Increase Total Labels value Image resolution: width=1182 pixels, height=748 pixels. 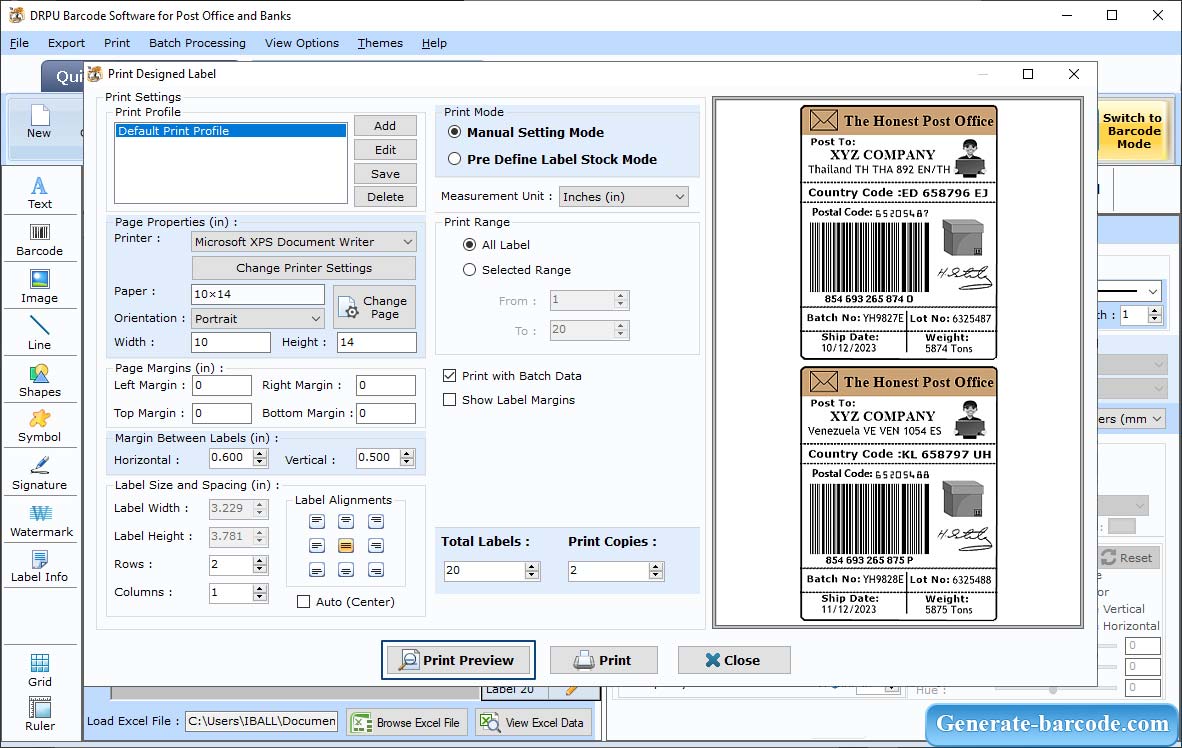(x=532, y=566)
